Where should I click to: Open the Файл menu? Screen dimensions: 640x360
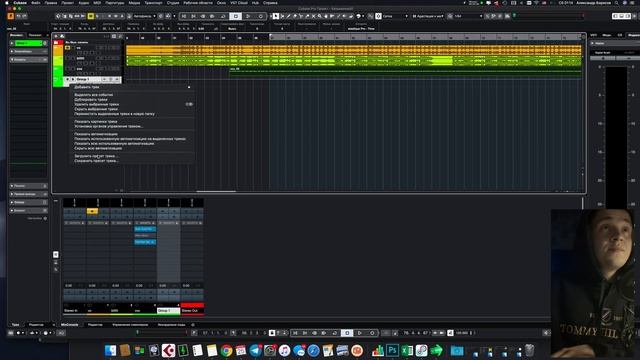pyautogui.click(x=36, y=3)
